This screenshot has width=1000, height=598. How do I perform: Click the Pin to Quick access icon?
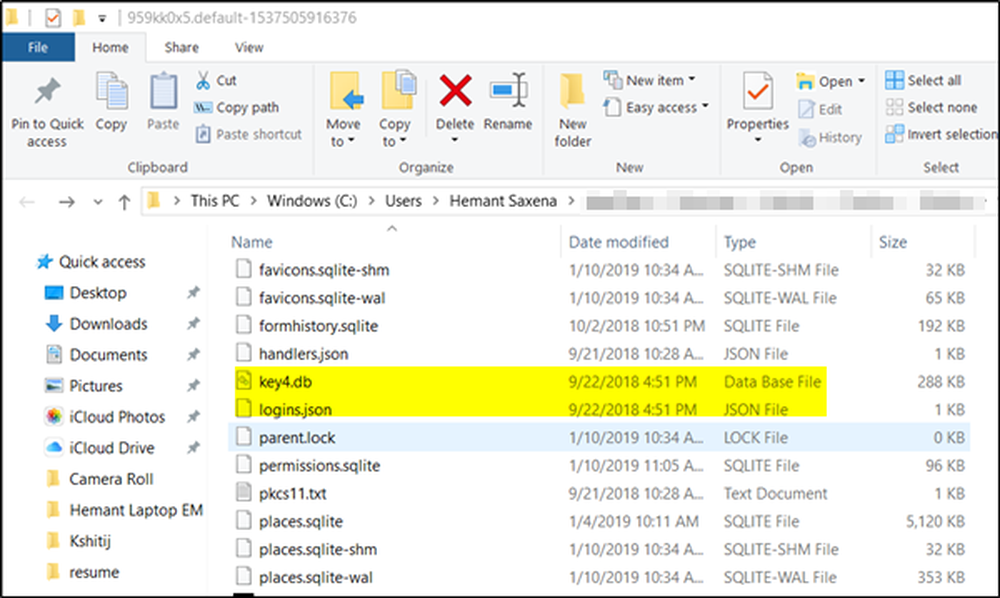click(x=47, y=93)
